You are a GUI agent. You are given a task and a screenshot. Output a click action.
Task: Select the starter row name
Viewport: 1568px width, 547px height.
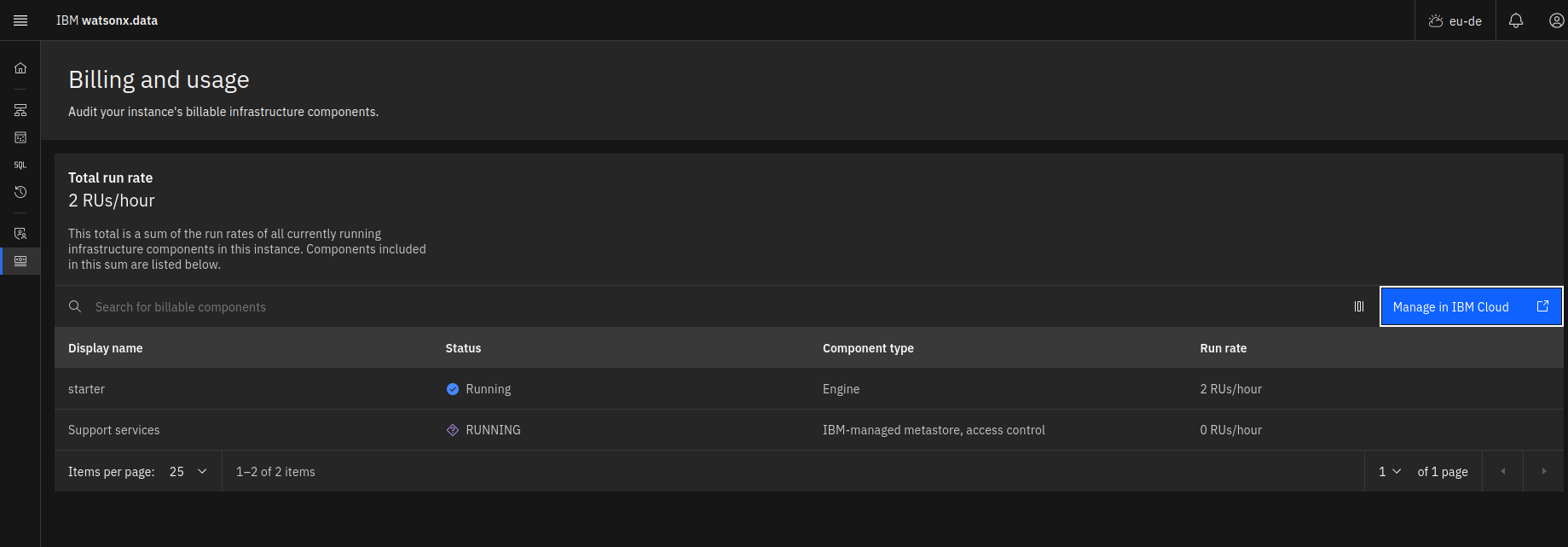tap(86, 389)
